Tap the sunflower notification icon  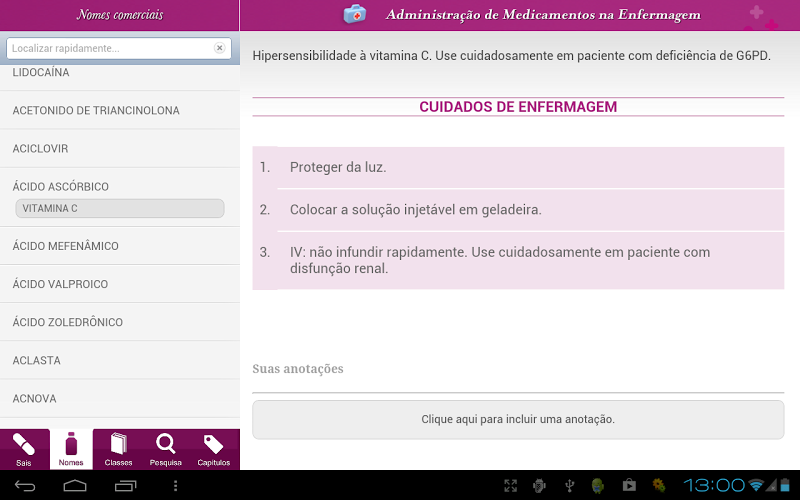click(659, 485)
